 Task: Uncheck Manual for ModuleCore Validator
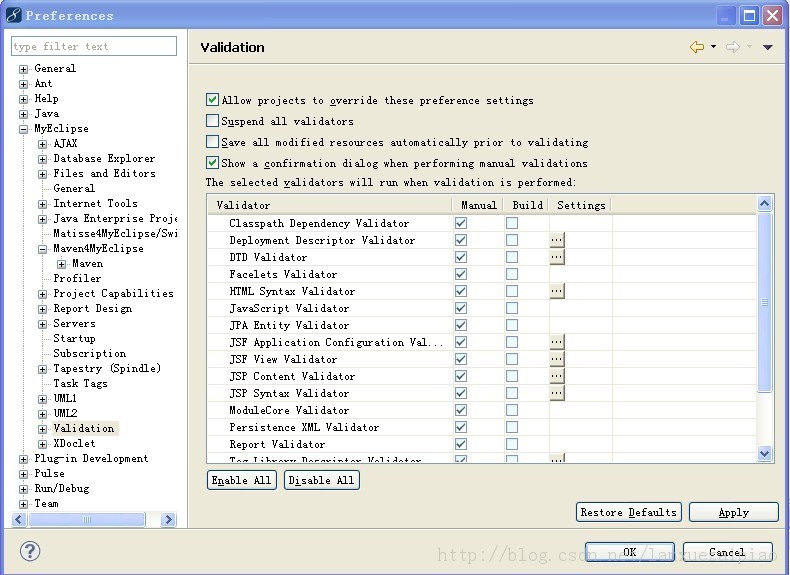point(460,410)
